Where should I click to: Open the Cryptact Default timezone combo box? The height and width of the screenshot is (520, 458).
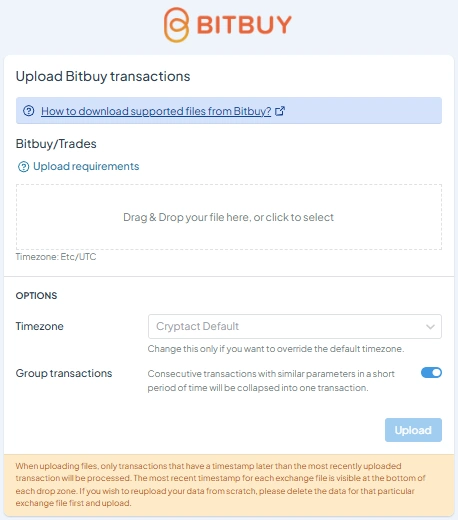click(295, 326)
